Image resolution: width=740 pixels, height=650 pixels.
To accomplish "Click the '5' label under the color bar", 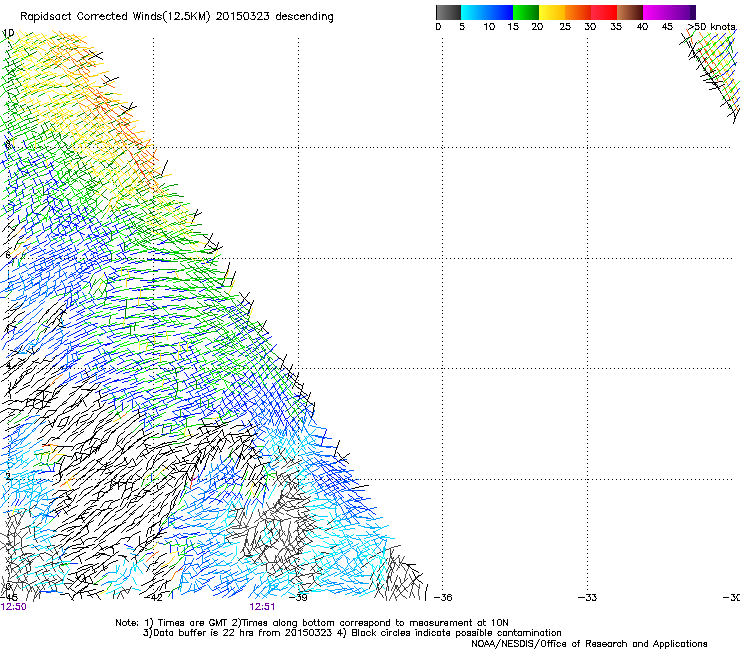I will click(462, 26).
